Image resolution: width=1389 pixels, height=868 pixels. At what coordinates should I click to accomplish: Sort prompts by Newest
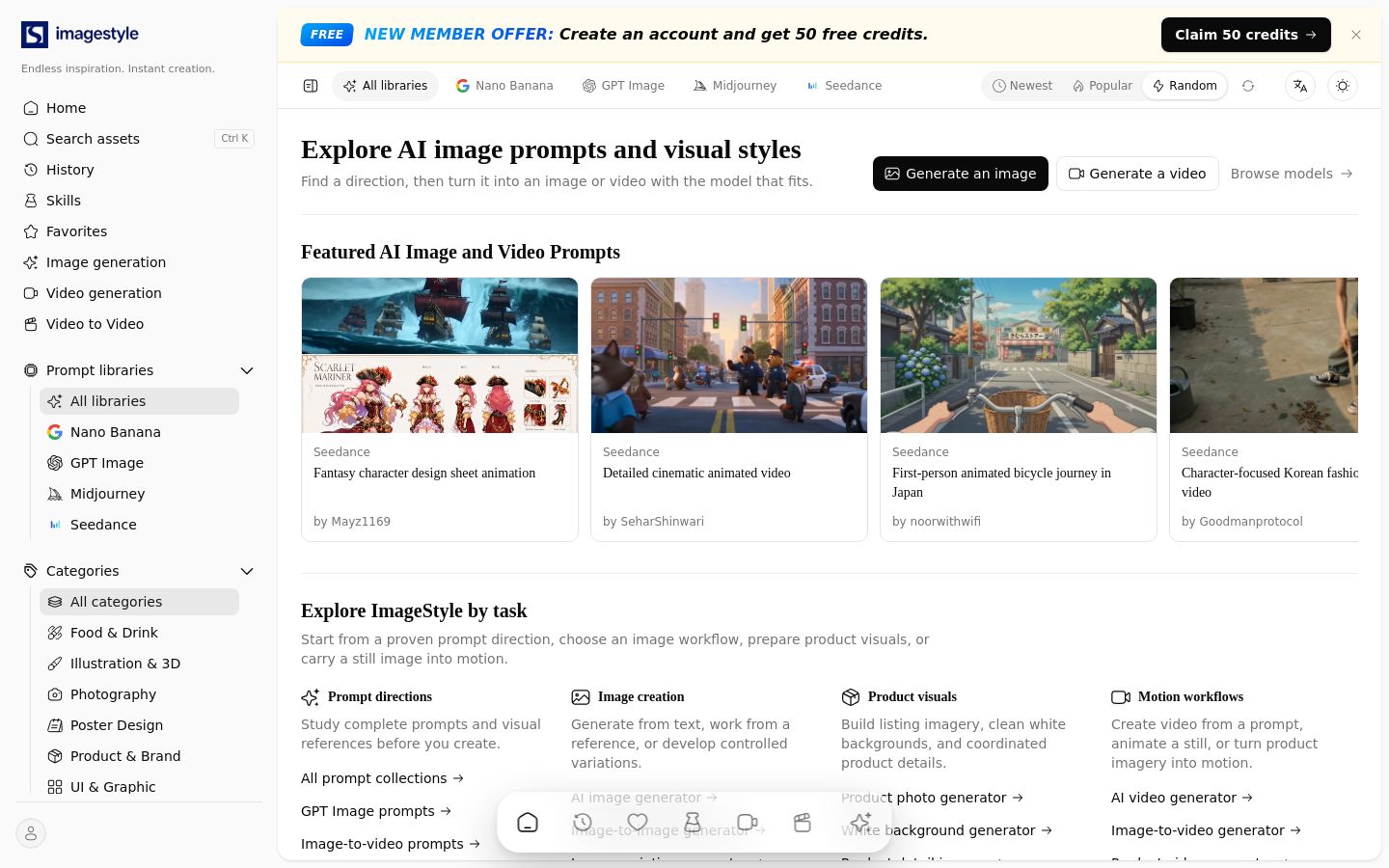pos(1022,86)
